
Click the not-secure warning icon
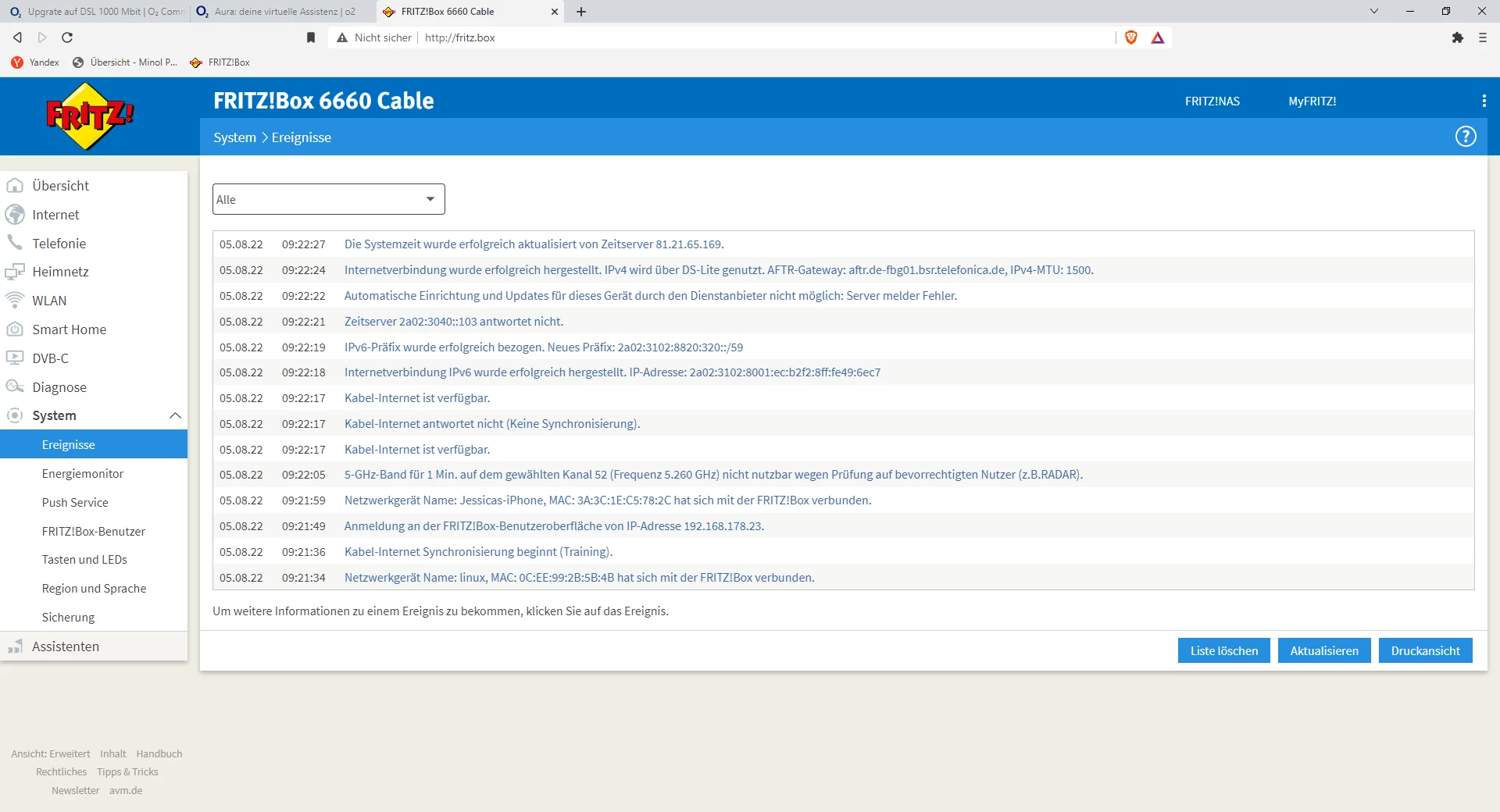coord(341,37)
